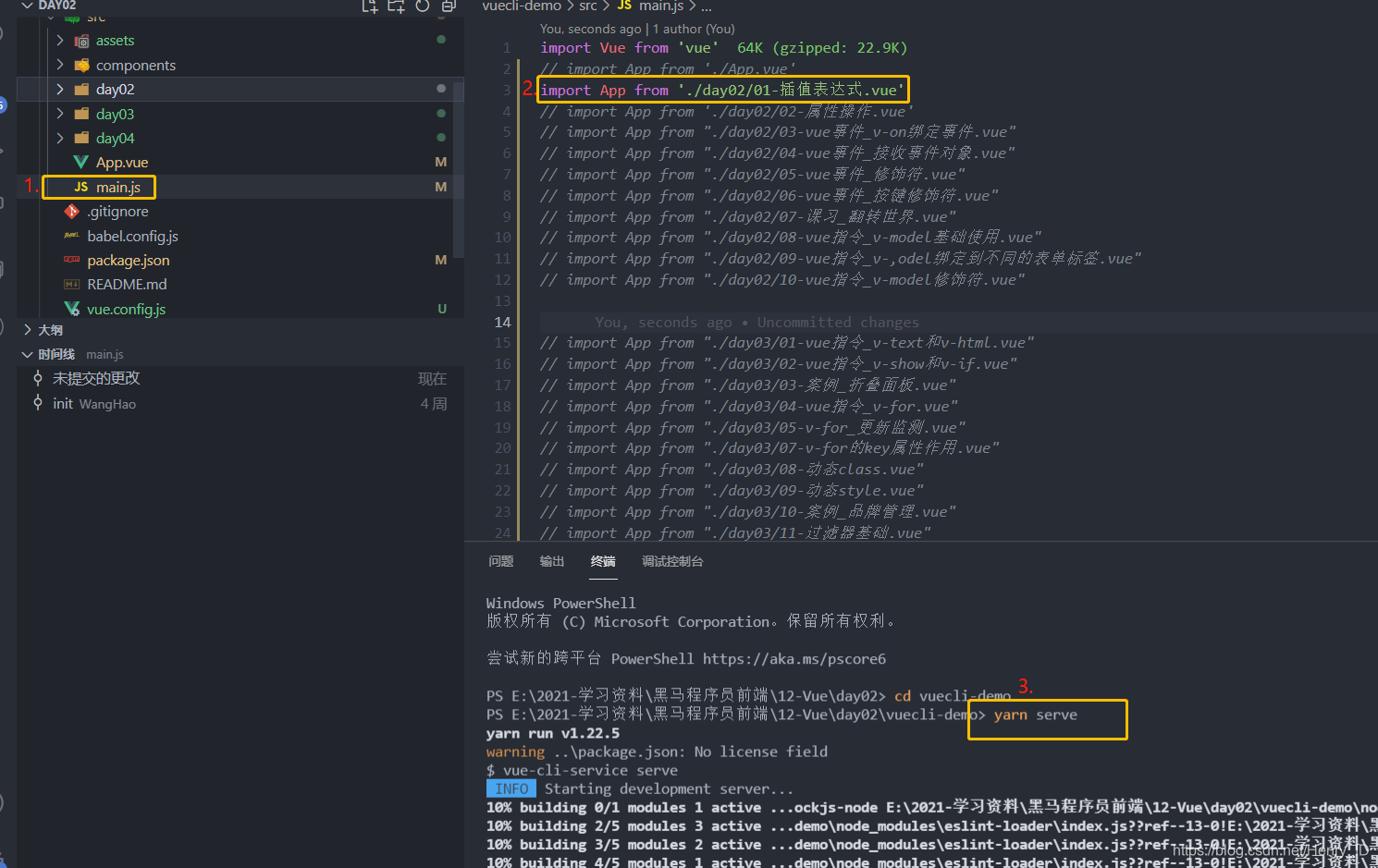Click the git icon beside .gitignore
The image size is (1378, 868).
tap(72, 212)
